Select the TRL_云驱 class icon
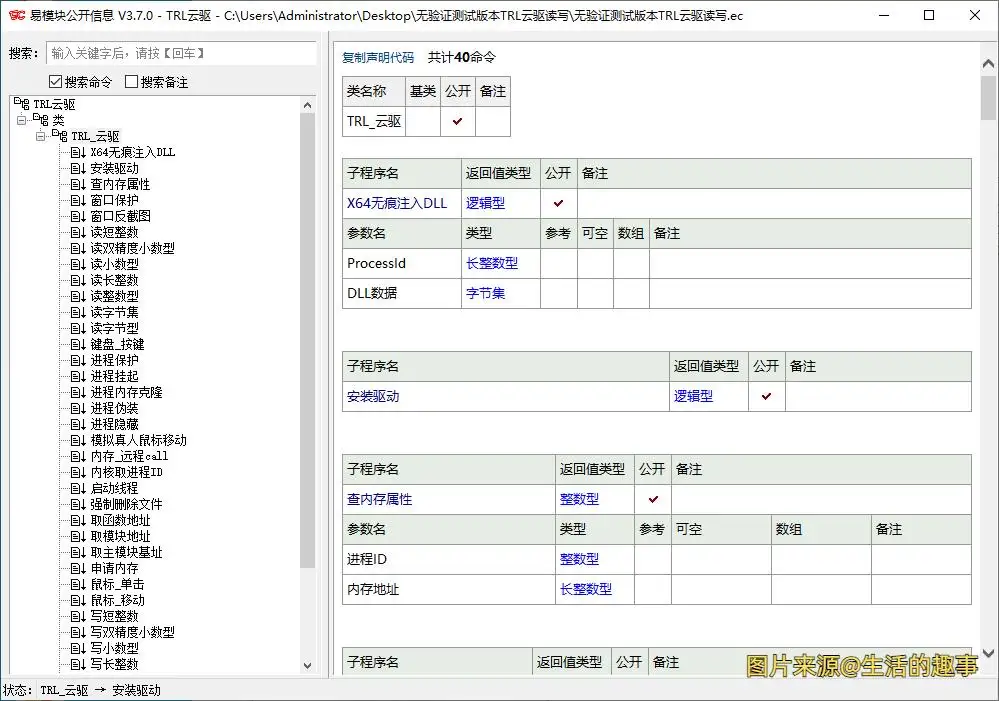Image resolution: width=999 pixels, height=701 pixels. (x=60, y=136)
